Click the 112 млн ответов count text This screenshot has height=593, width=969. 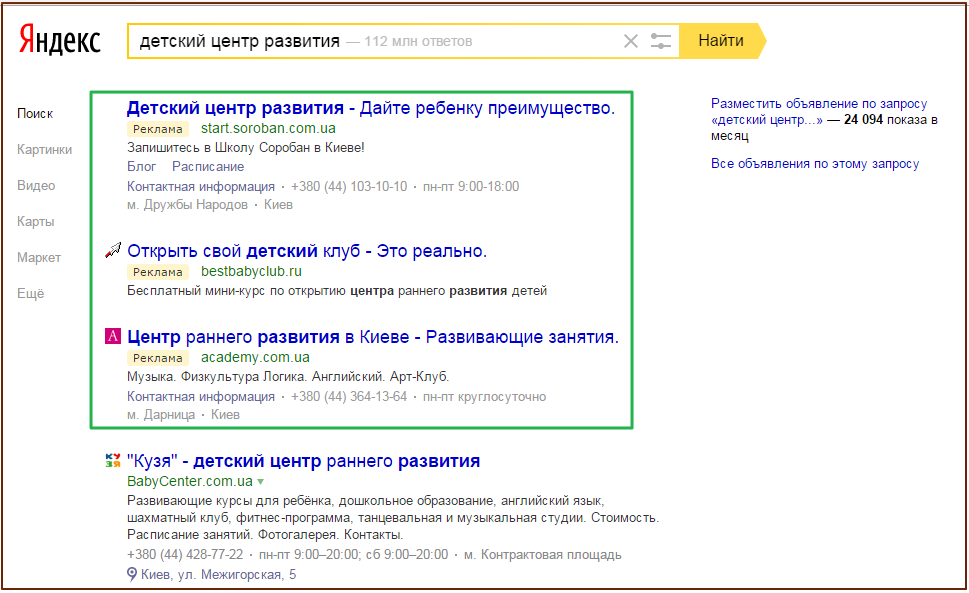click(418, 41)
